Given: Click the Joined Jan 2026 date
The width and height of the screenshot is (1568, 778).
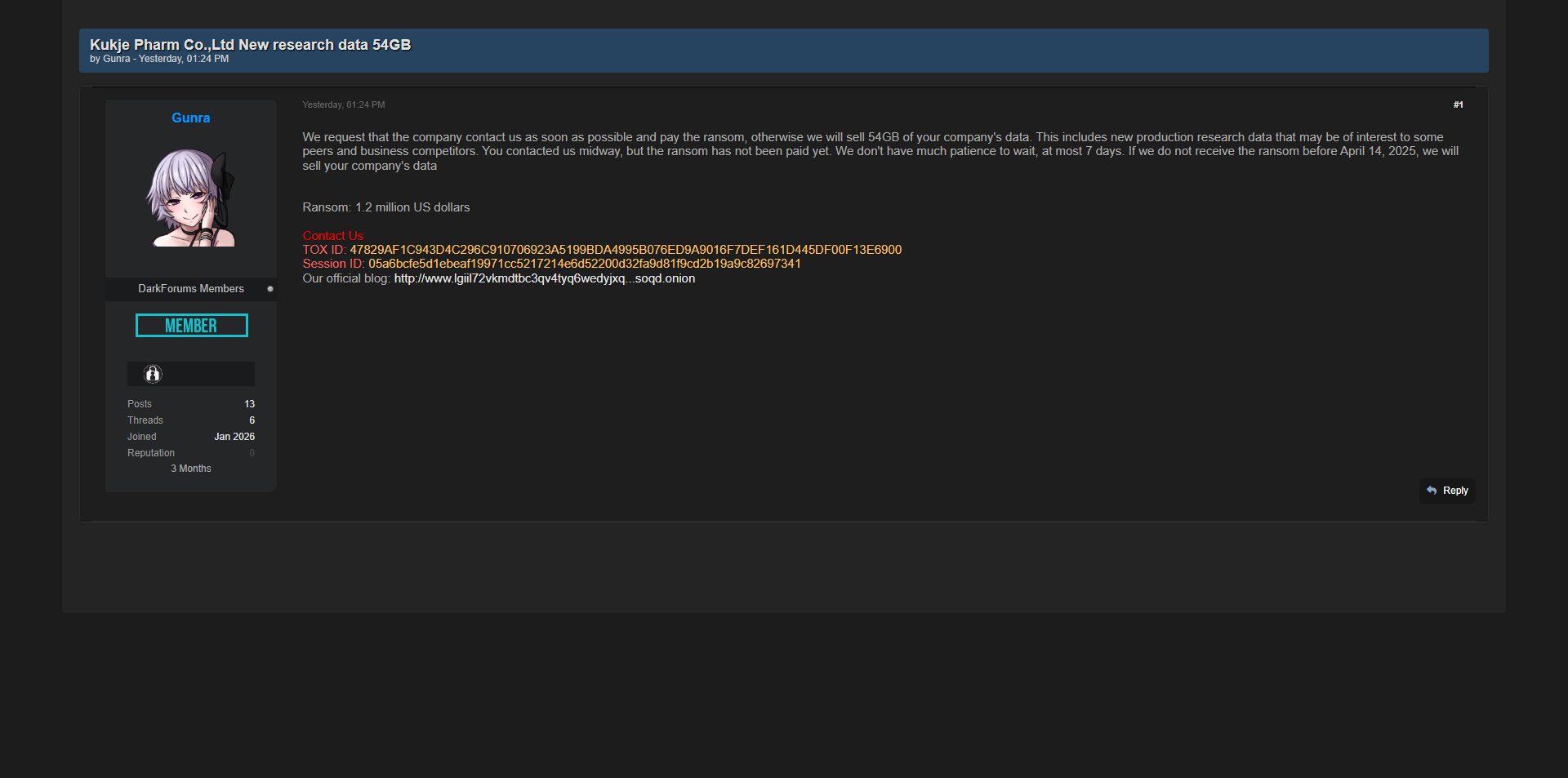Looking at the screenshot, I should [x=234, y=437].
